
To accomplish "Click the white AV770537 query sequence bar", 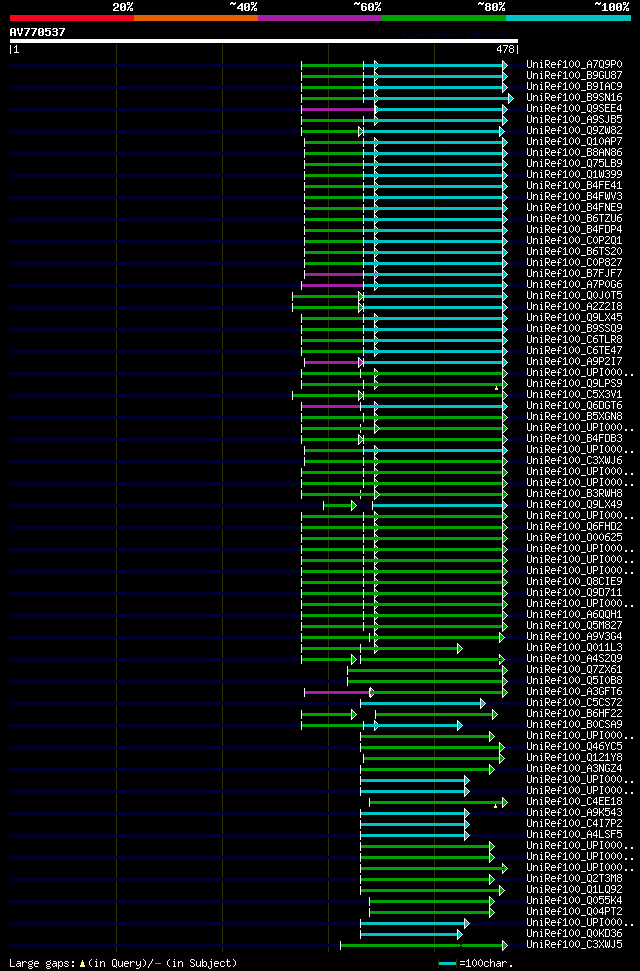I will (264, 41).
